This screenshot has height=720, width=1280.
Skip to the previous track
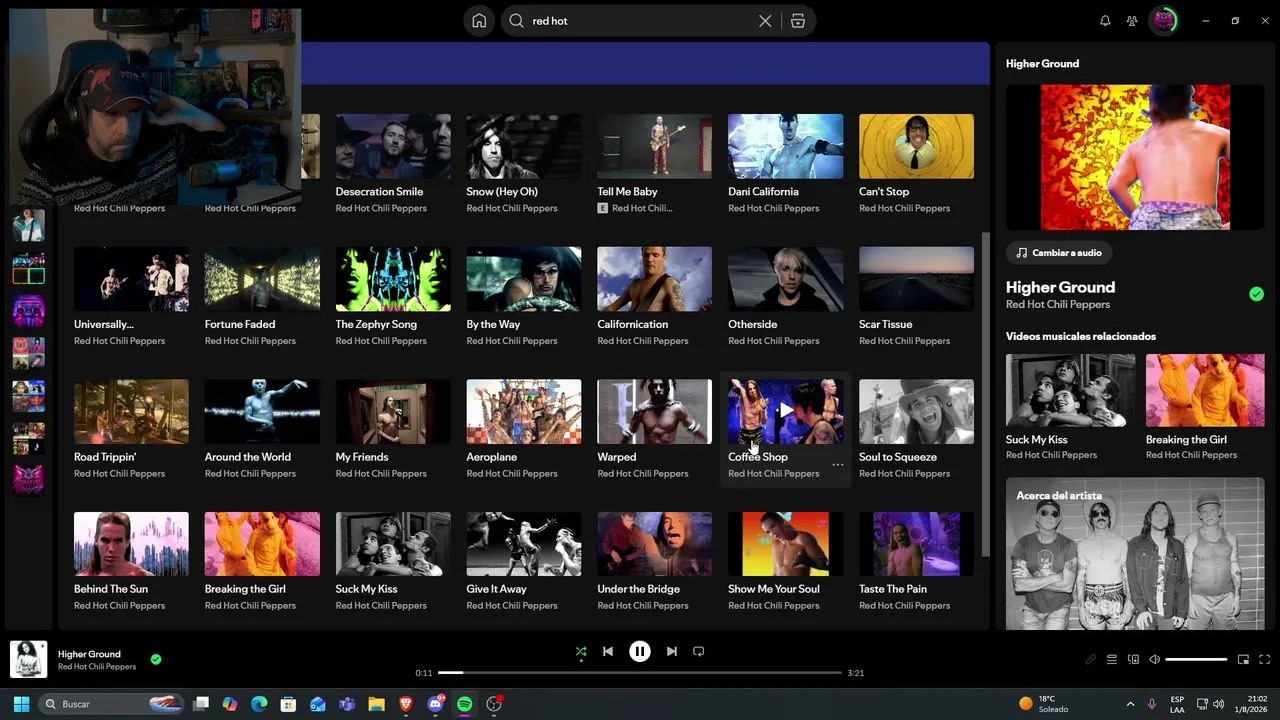click(608, 652)
